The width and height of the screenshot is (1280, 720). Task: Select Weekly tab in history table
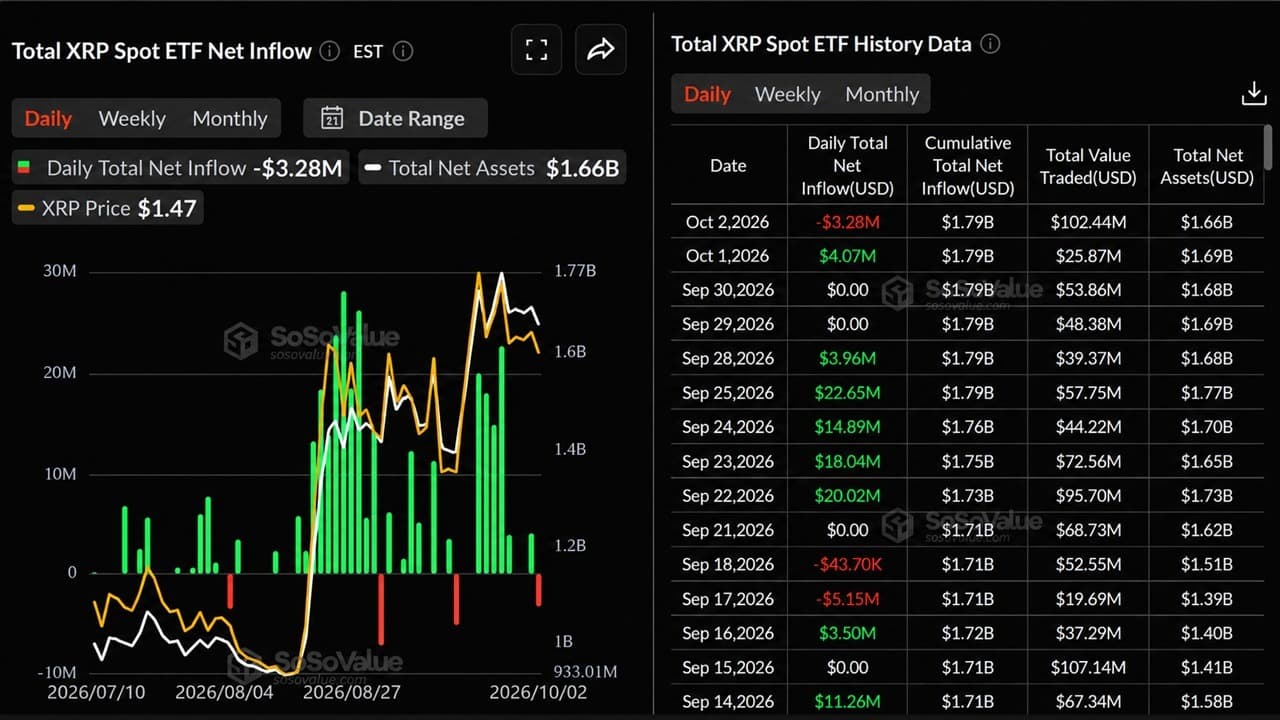[x=787, y=94]
